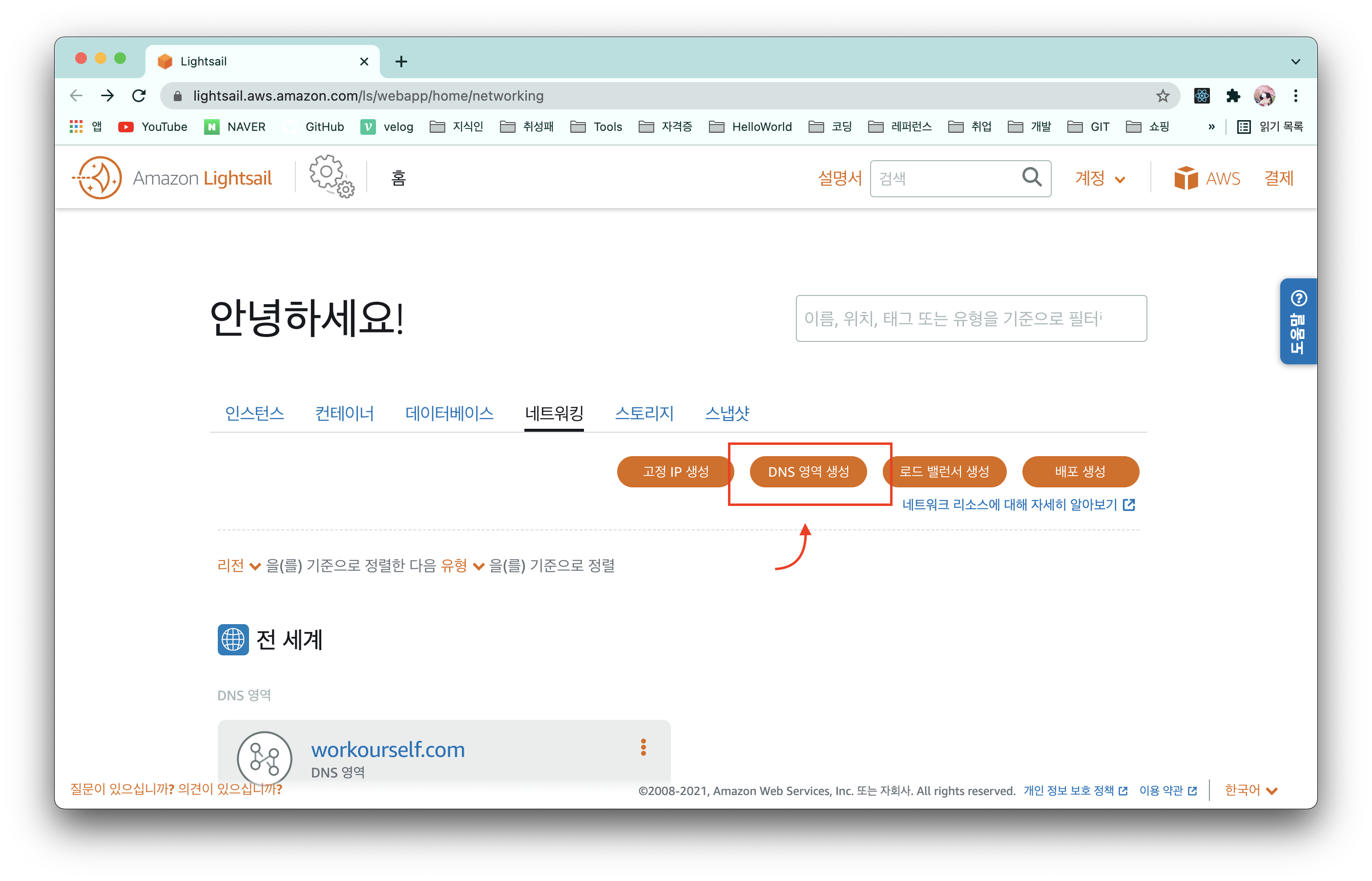
Task: Click the search magnifier icon
Action: tap(1031, 178)
